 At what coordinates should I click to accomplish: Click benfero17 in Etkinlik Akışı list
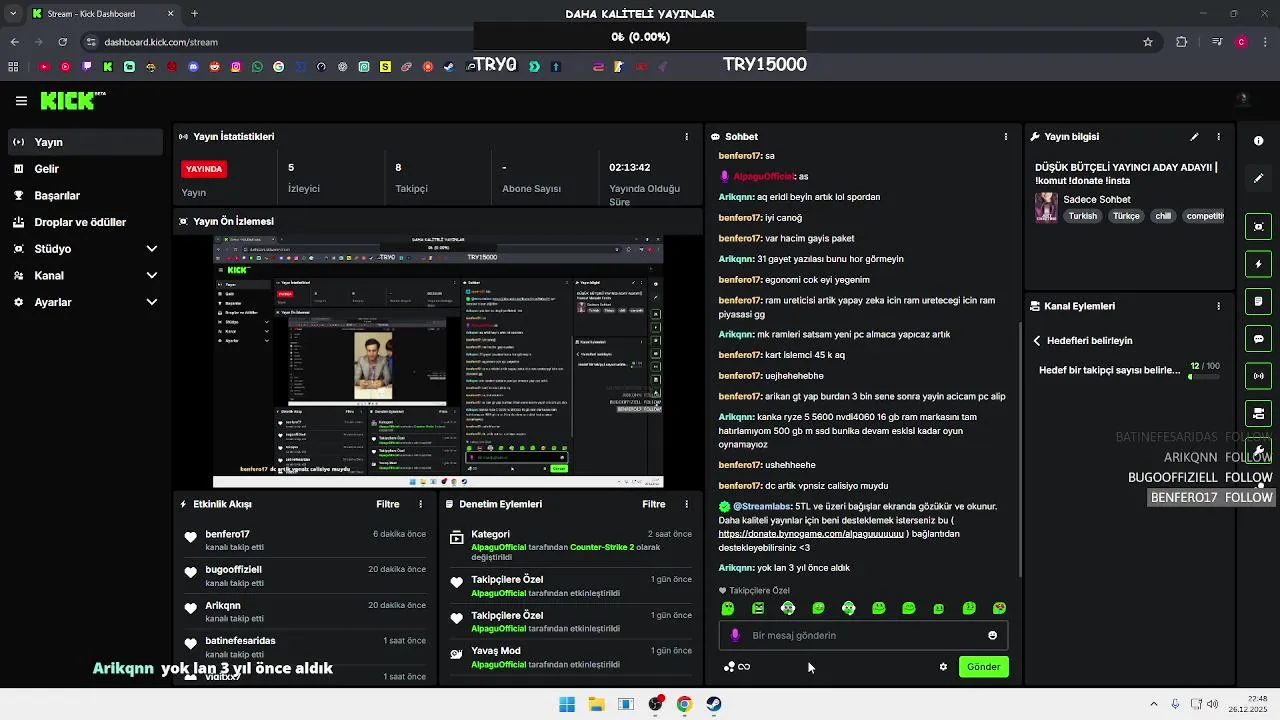pyautogui.click(x=227, y=535)
